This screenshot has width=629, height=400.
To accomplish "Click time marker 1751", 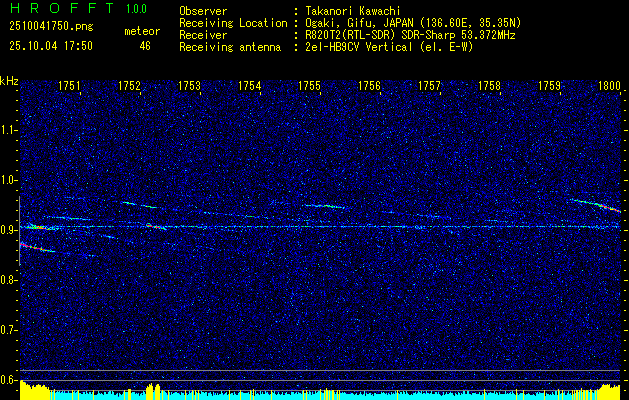I will [69, 85].
